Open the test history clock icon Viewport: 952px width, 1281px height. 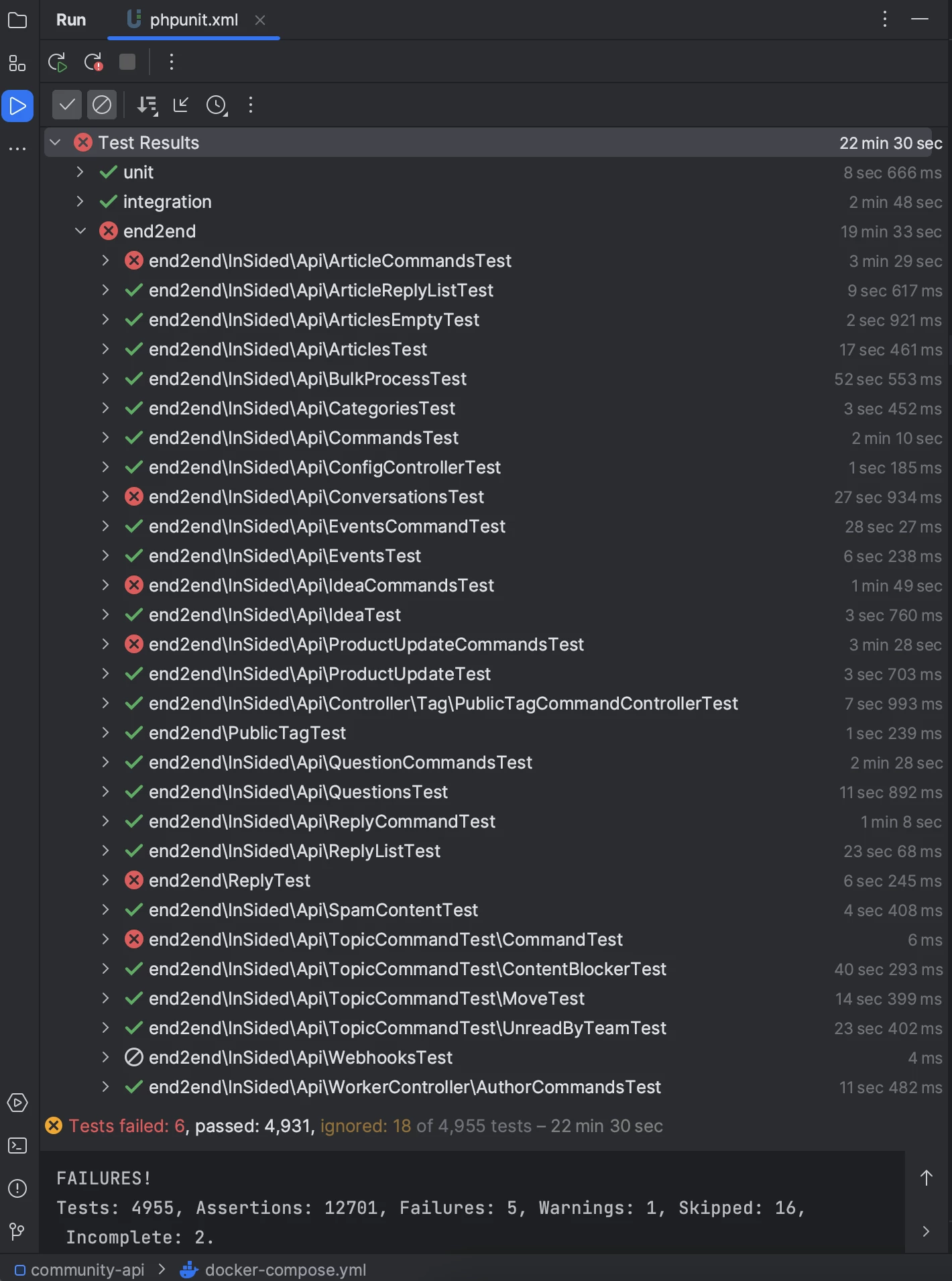(x=217, y=105)
